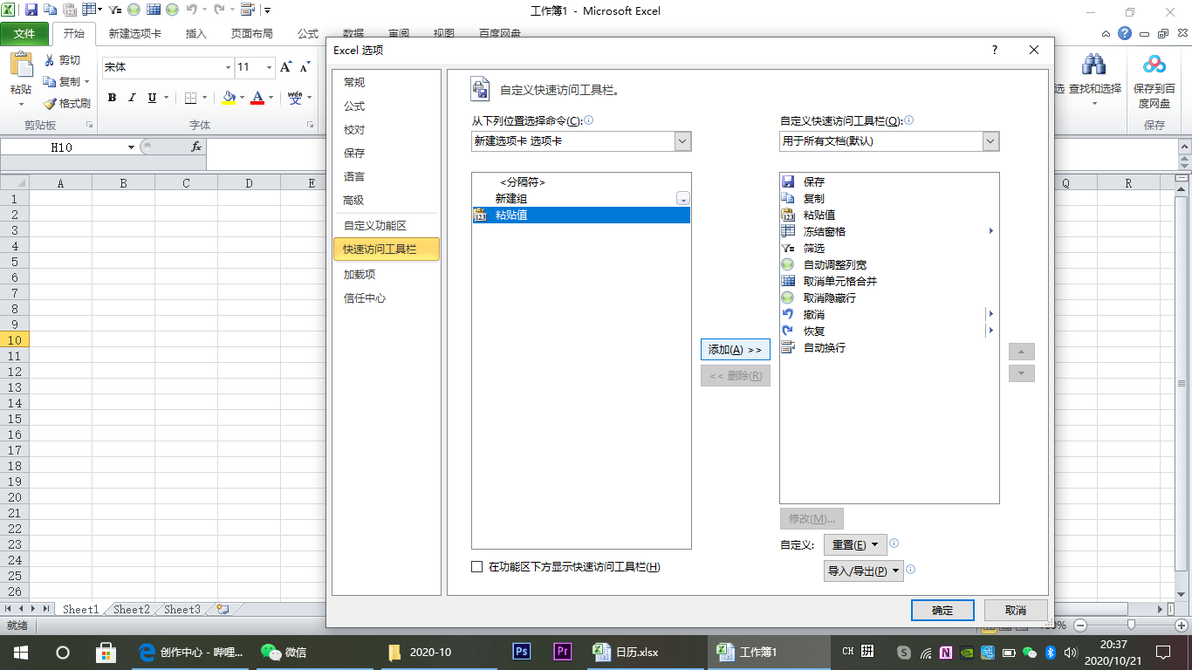This screenshot has height=670, width=1192.
Task: Switch to Sheet2 worksheet tab
Action: [x=131, y=609]
